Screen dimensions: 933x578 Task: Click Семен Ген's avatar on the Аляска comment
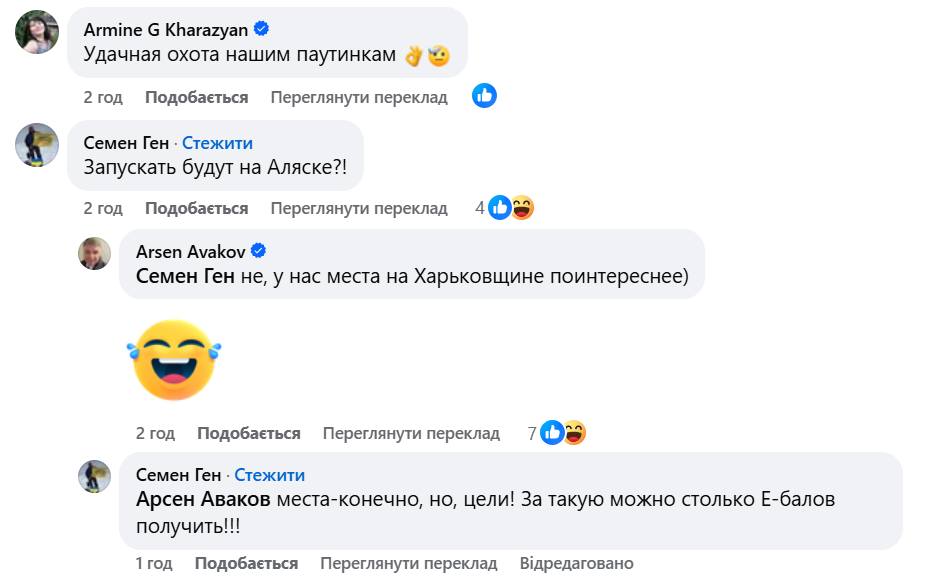point(37,145)
